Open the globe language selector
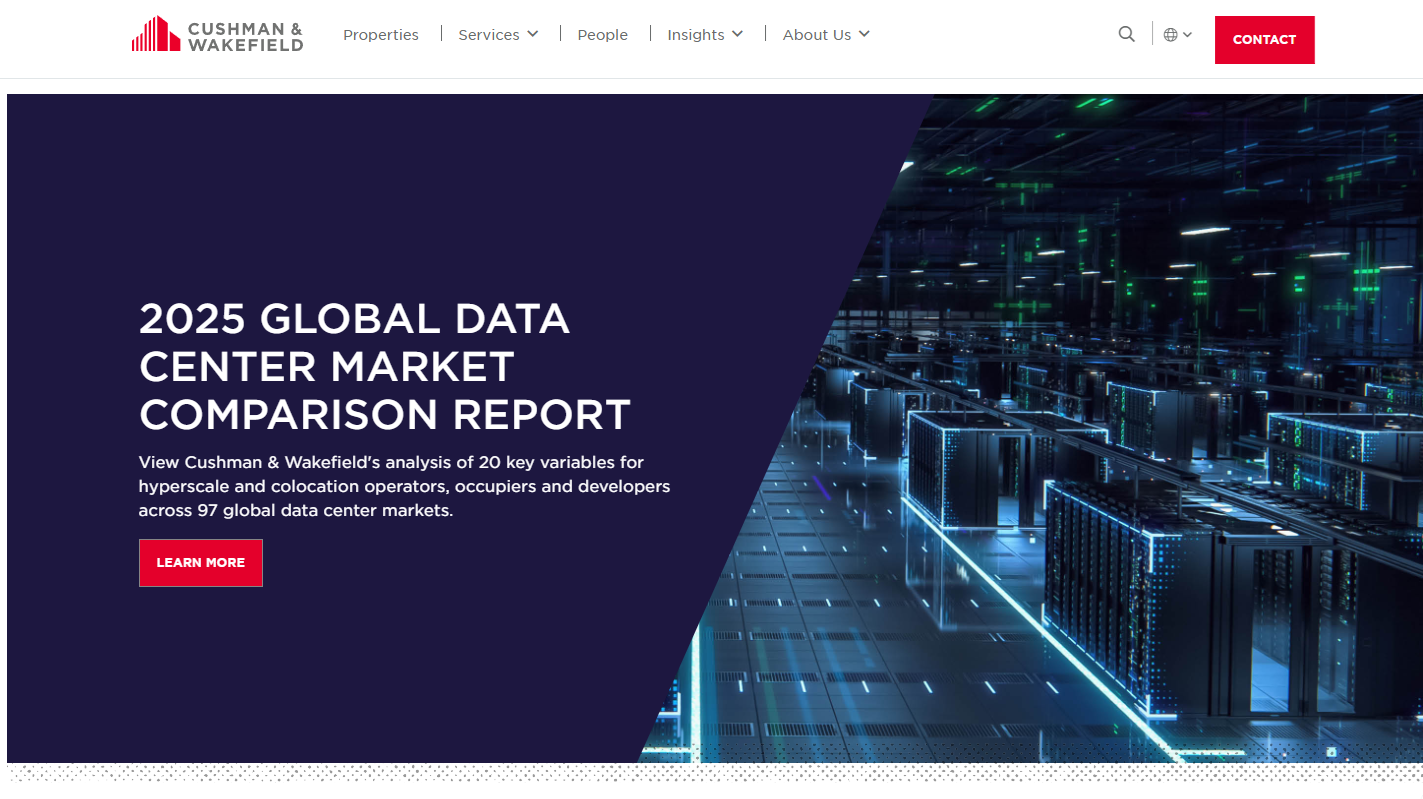This screenshot has height=799, width=1423. 1178,34
